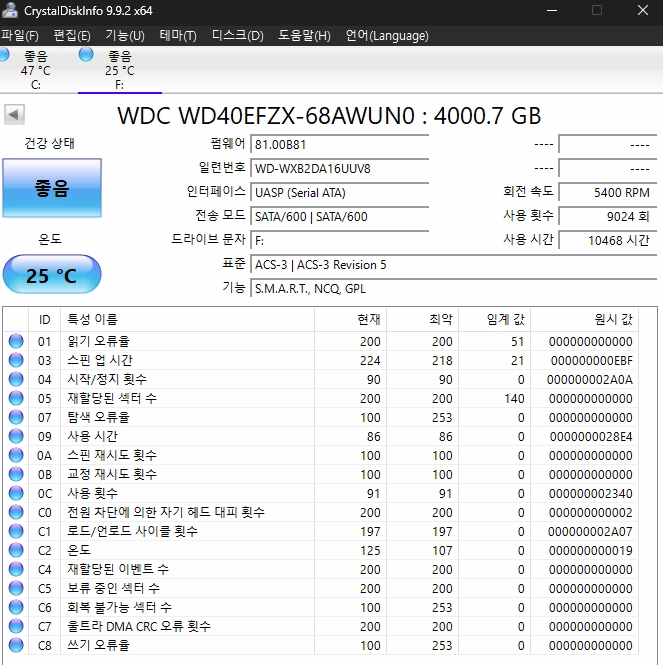Open the 테마(T) menu
The height and width of the screenshot is (665, 663).
click(x=178, y=36)
